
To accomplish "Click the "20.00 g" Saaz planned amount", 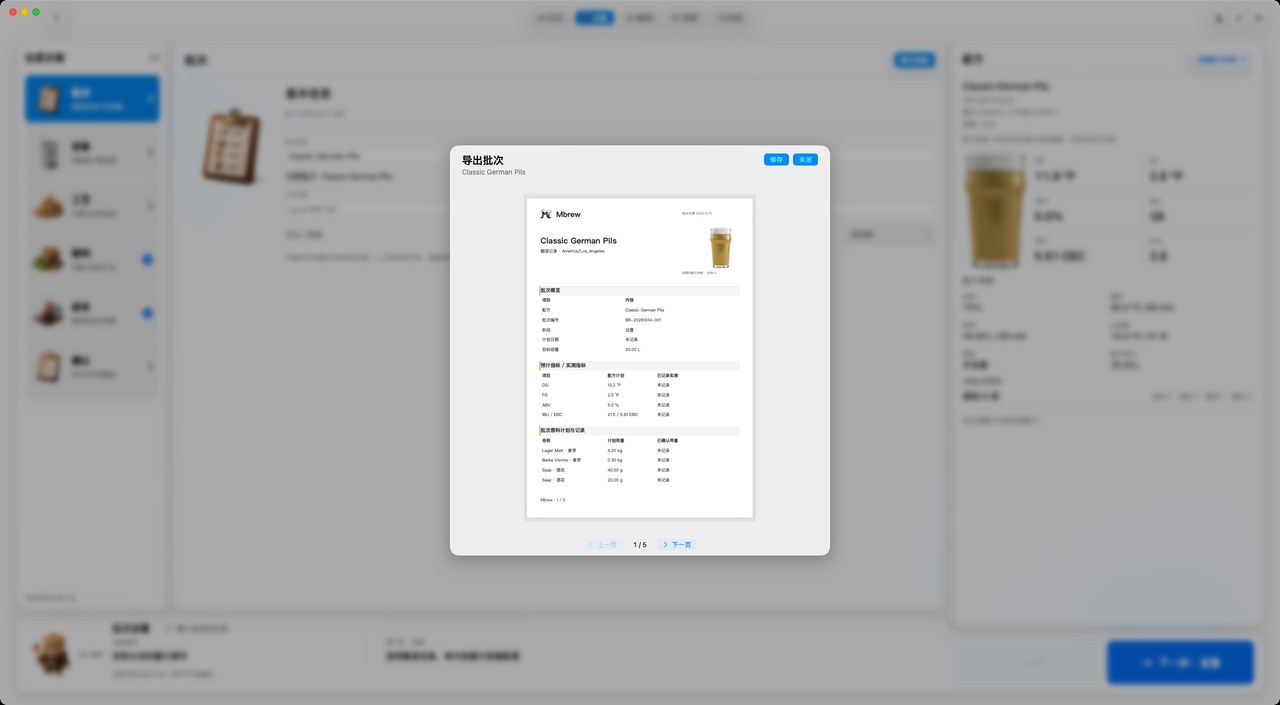I will (614, 480).
